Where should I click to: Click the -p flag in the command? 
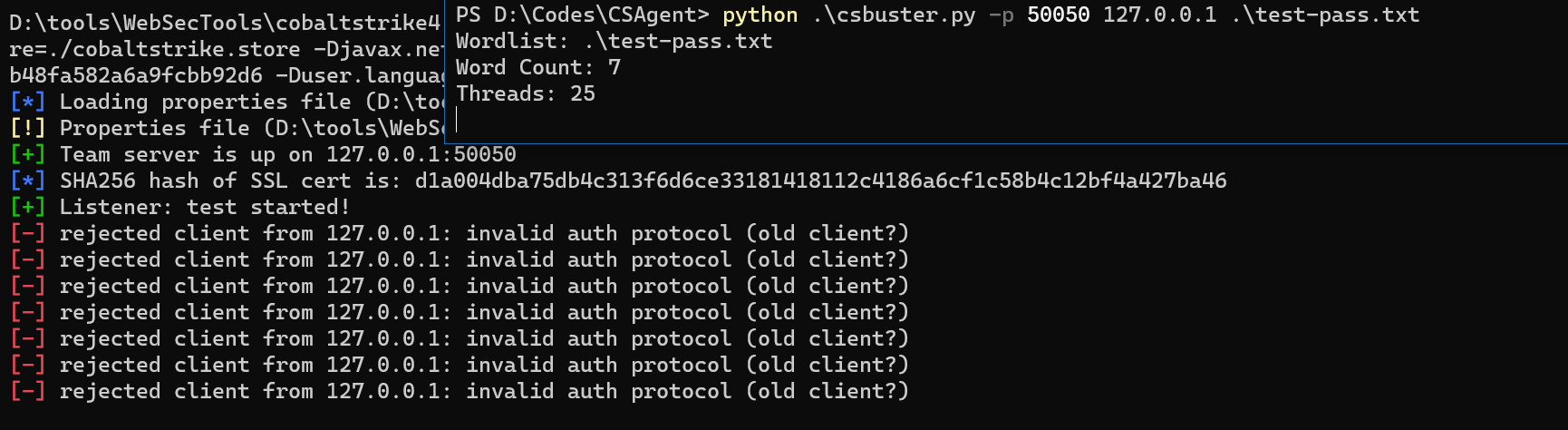(x=1002, y=15)
